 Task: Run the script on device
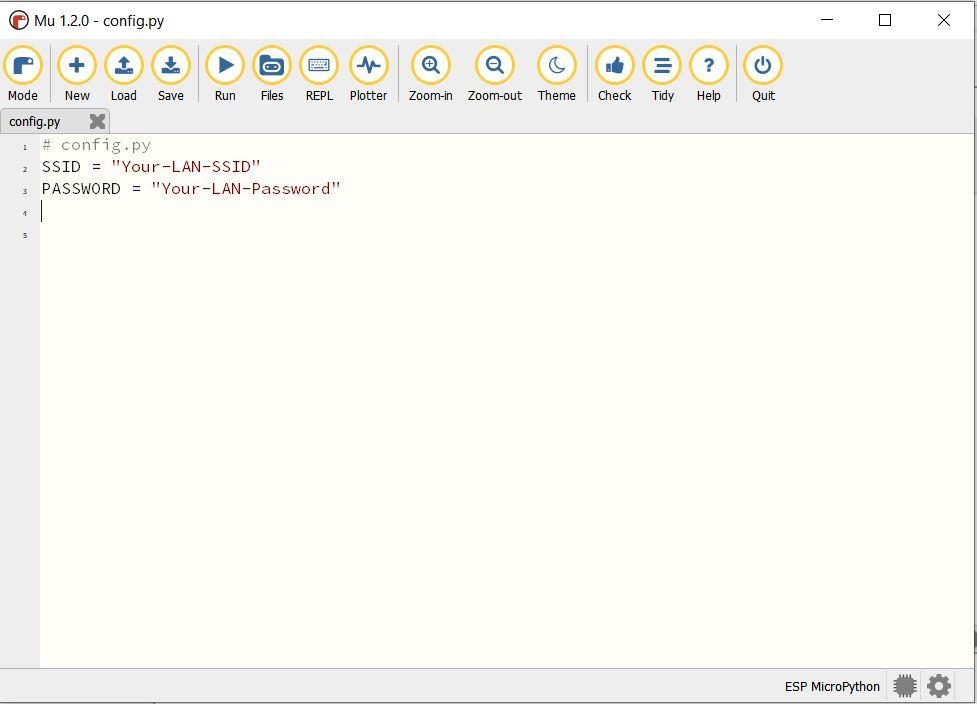225,74
